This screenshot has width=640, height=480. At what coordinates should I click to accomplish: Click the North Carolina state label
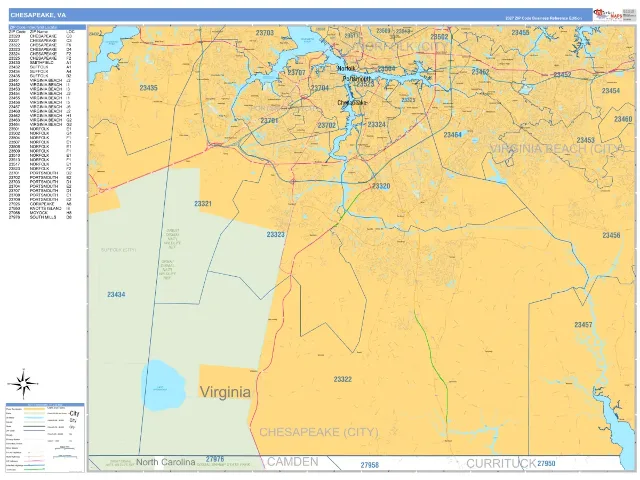[x=166, y=462]
